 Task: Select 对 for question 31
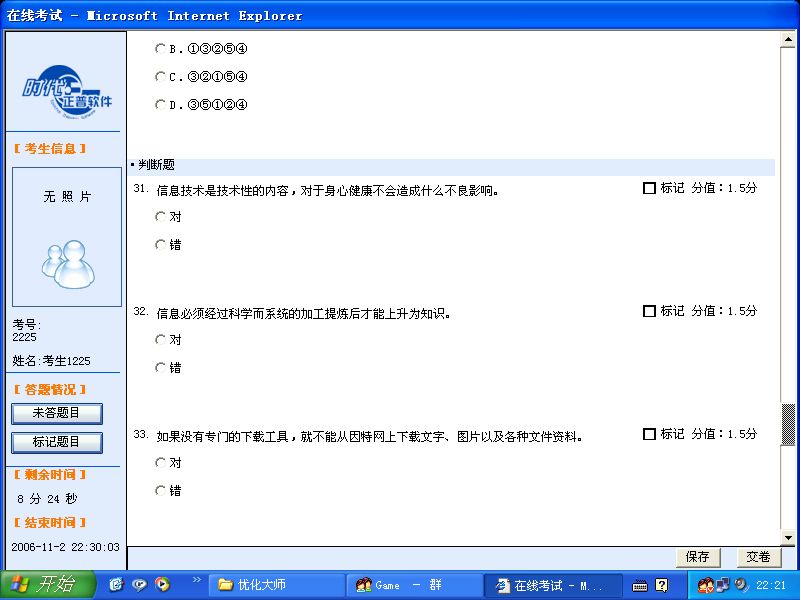click(x=160, y=216)
